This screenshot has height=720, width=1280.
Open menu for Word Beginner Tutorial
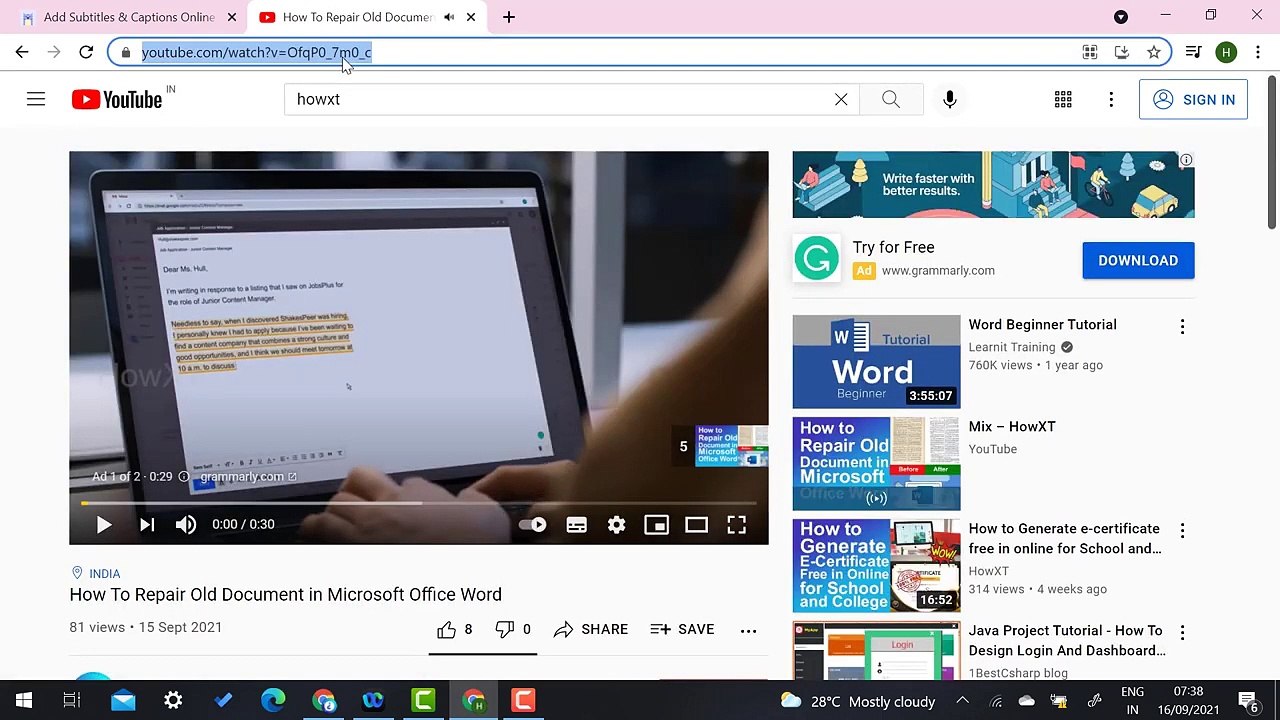[x=1182, y=327]
